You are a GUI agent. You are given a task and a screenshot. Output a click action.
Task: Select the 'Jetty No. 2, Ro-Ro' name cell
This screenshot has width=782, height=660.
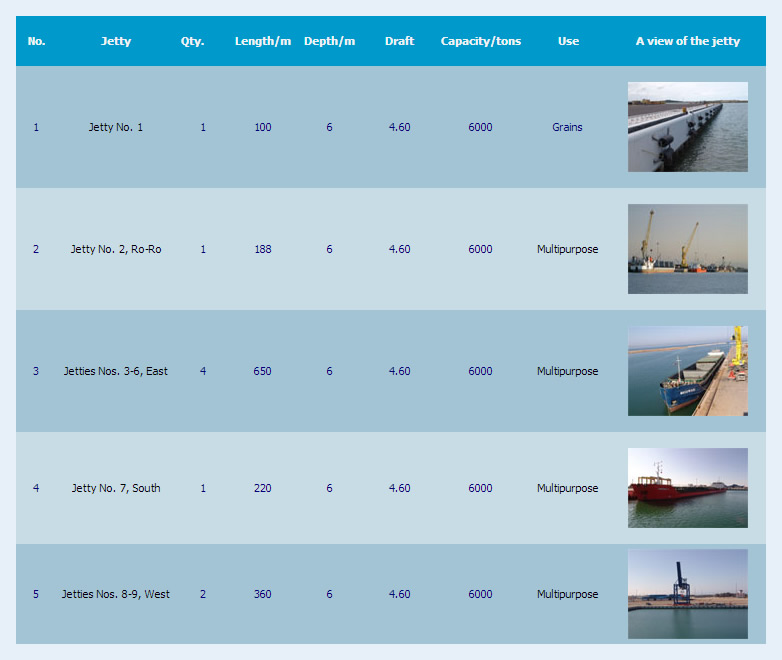pyautogui.click(x=116, y=249)
